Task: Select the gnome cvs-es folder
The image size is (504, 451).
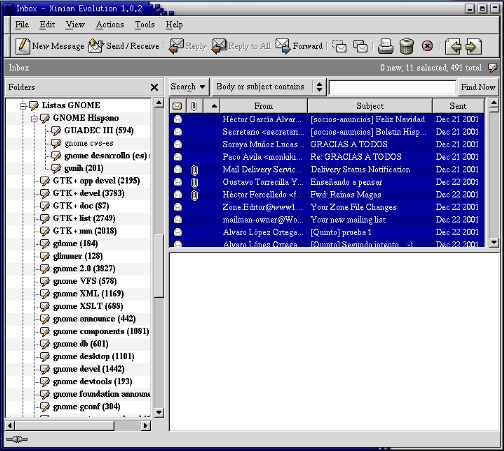Action: click(x=89, y=143)
